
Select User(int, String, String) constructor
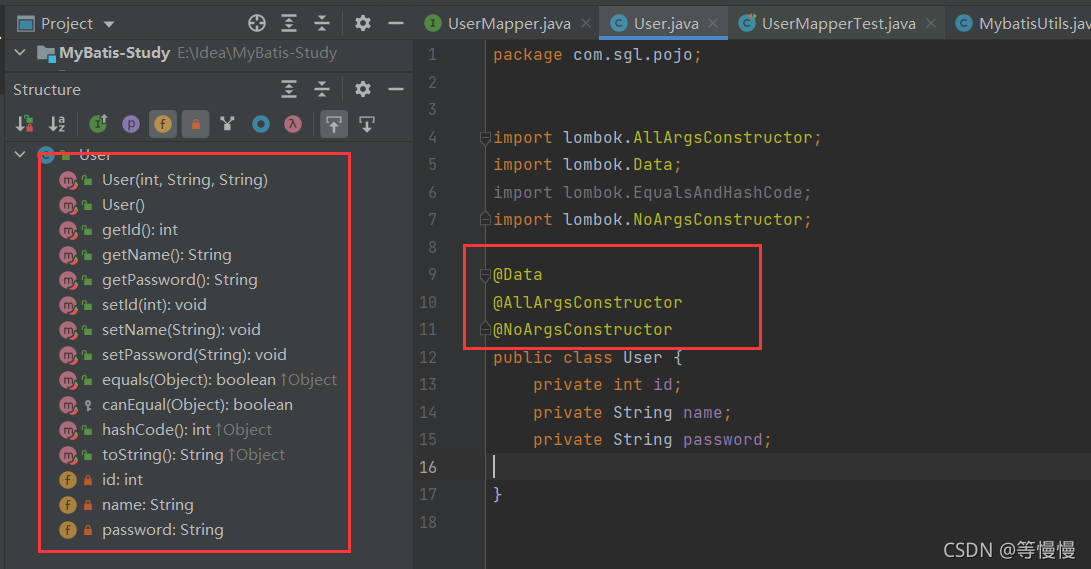(184, 179)
